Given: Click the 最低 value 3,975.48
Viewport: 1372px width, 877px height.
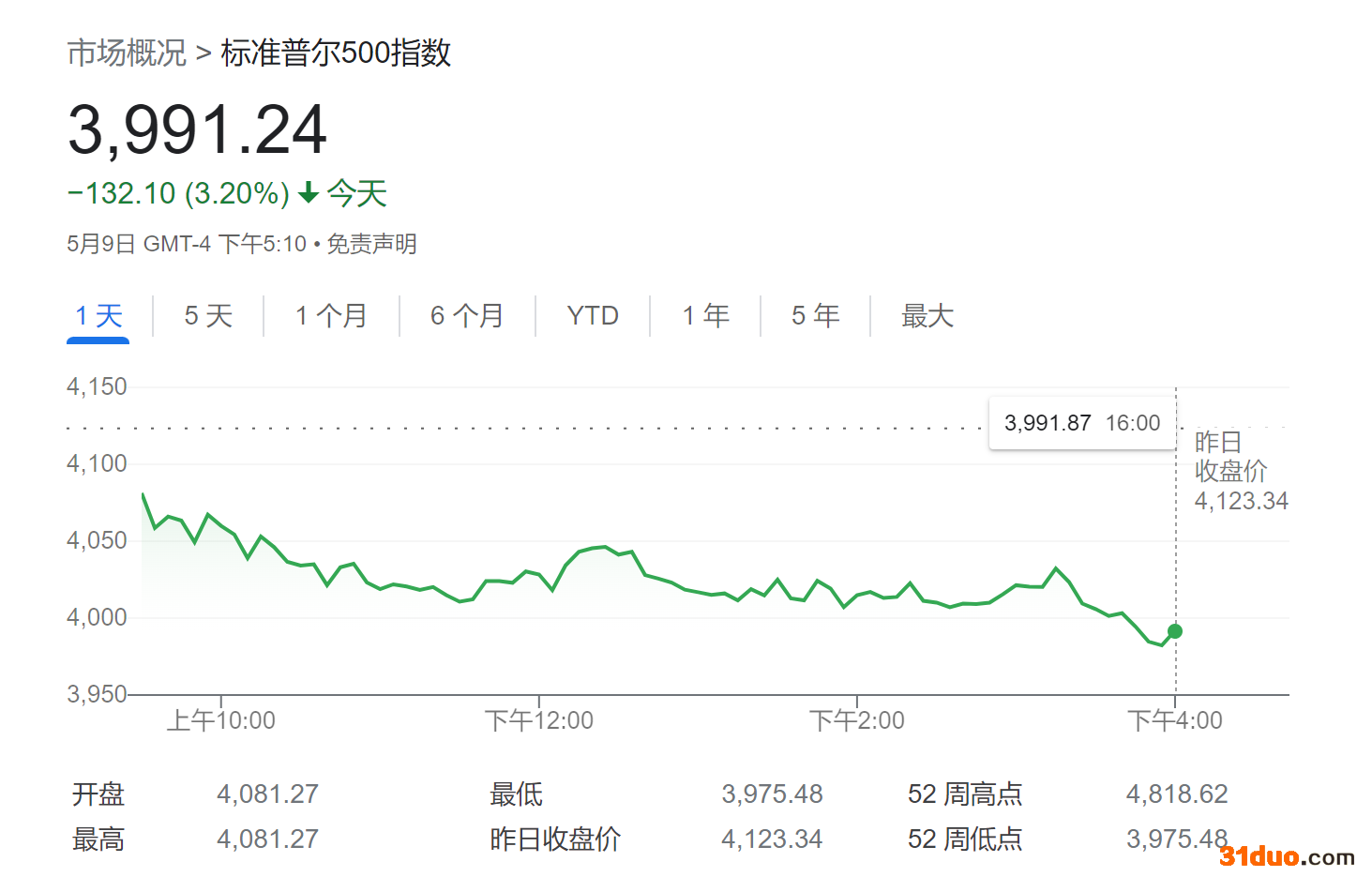Looking at the screenshot, I should 772,794.
